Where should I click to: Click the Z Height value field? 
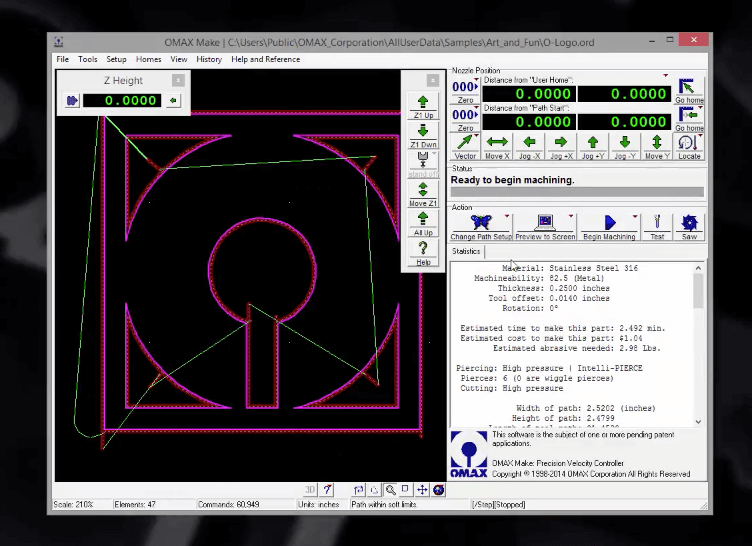pyautogui.click(x=122, y=101)
